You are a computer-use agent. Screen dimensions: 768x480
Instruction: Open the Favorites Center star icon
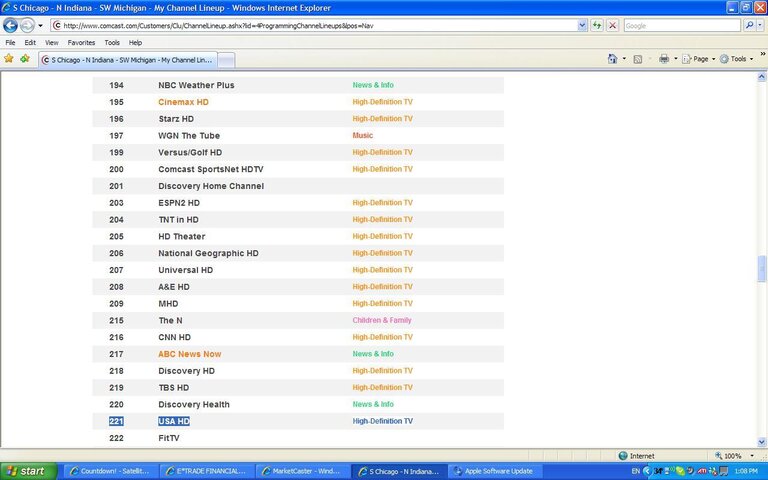pos(9,59)
